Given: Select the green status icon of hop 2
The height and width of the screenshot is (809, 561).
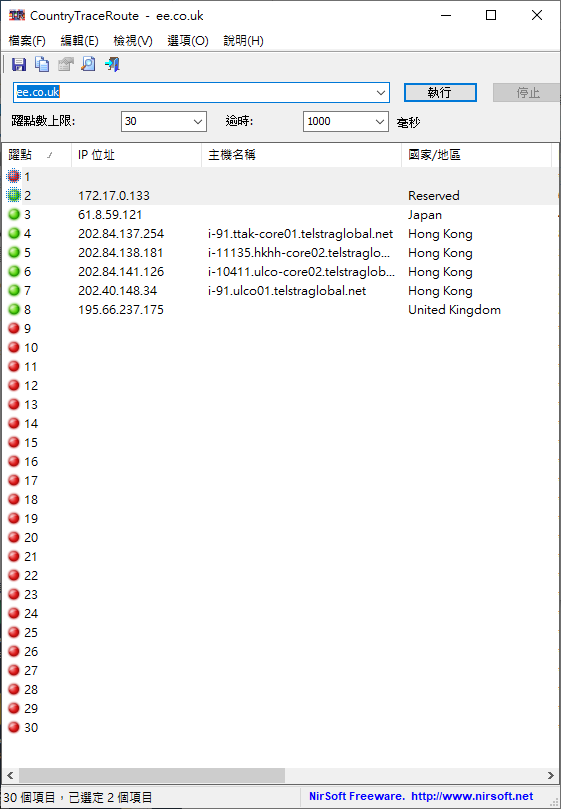Looking at the screenshot, I should 14,196.
